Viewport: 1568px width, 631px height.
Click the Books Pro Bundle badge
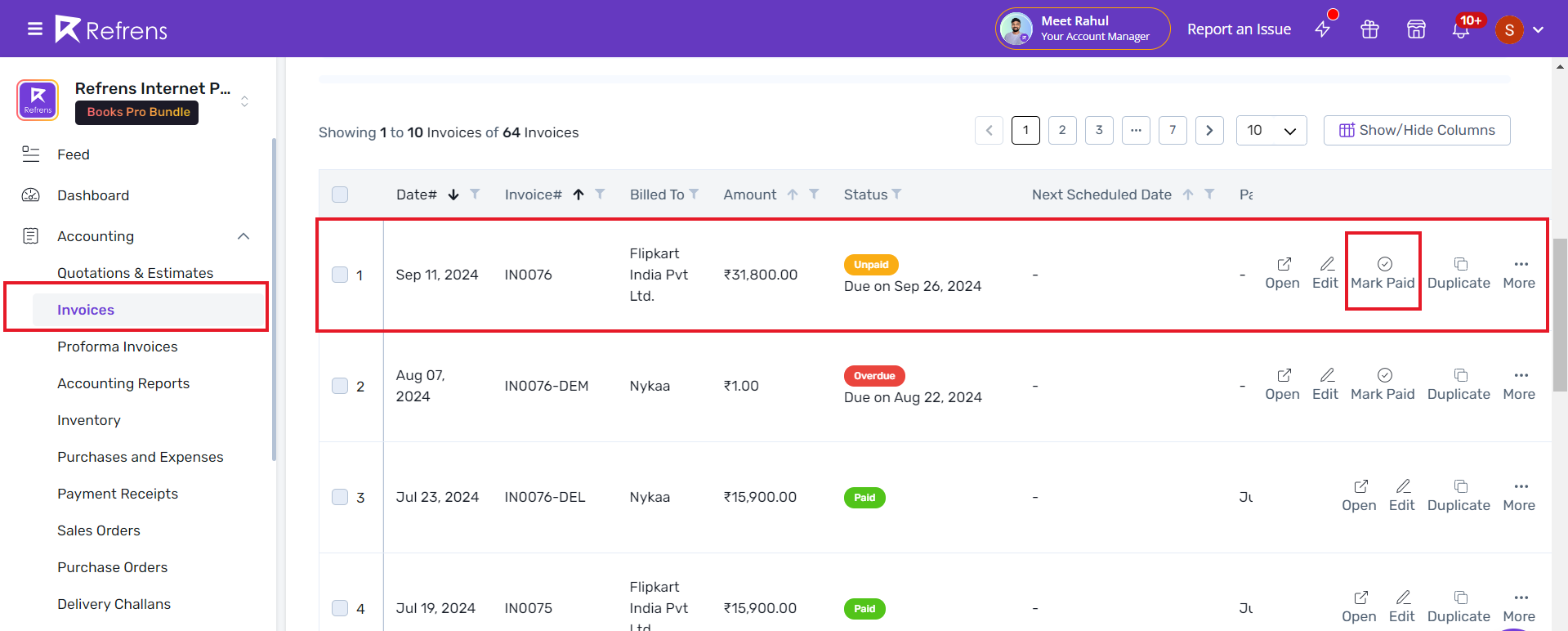coord(137,112)
